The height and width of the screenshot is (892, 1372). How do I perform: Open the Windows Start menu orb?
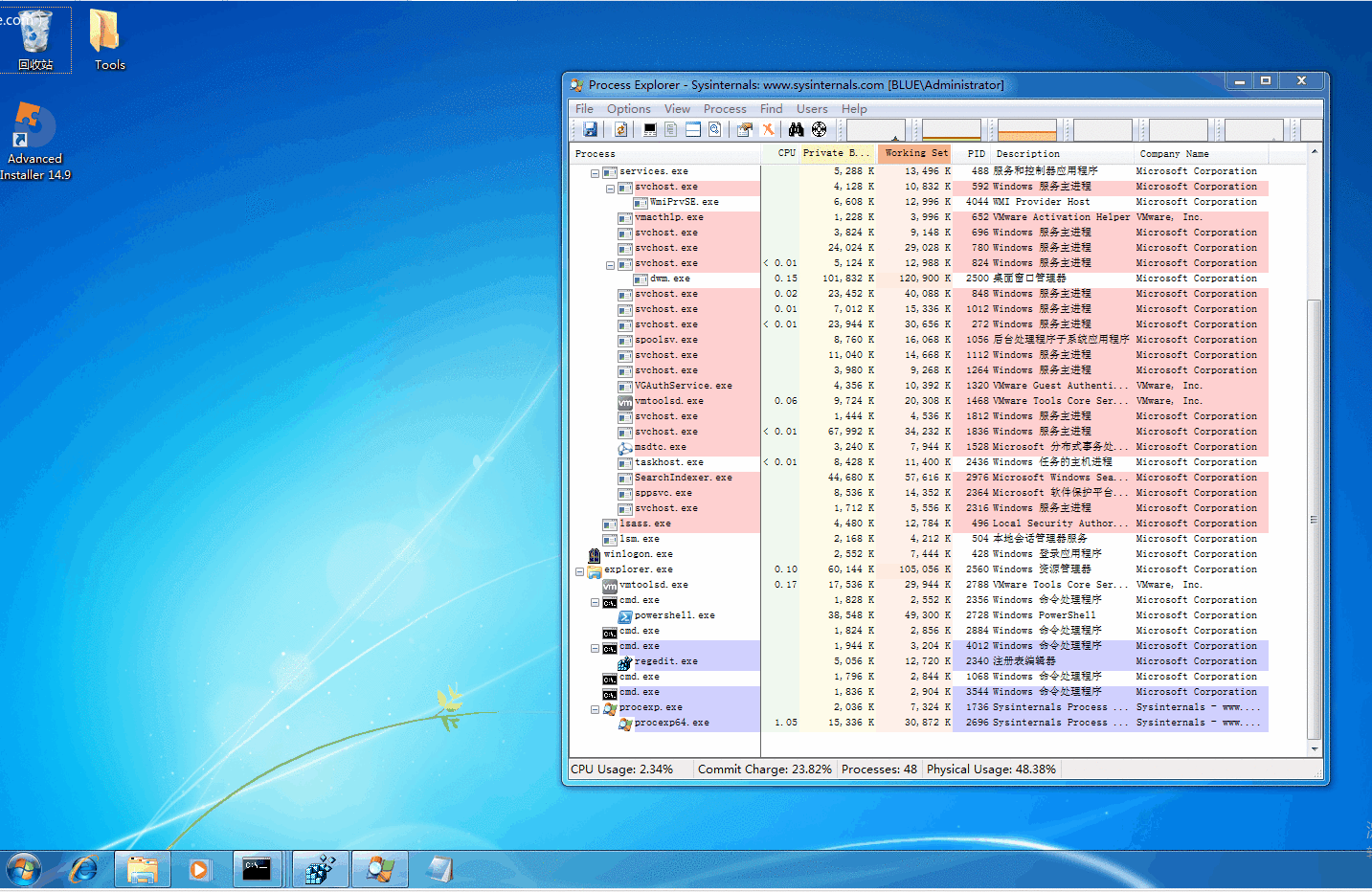point(24,869)
